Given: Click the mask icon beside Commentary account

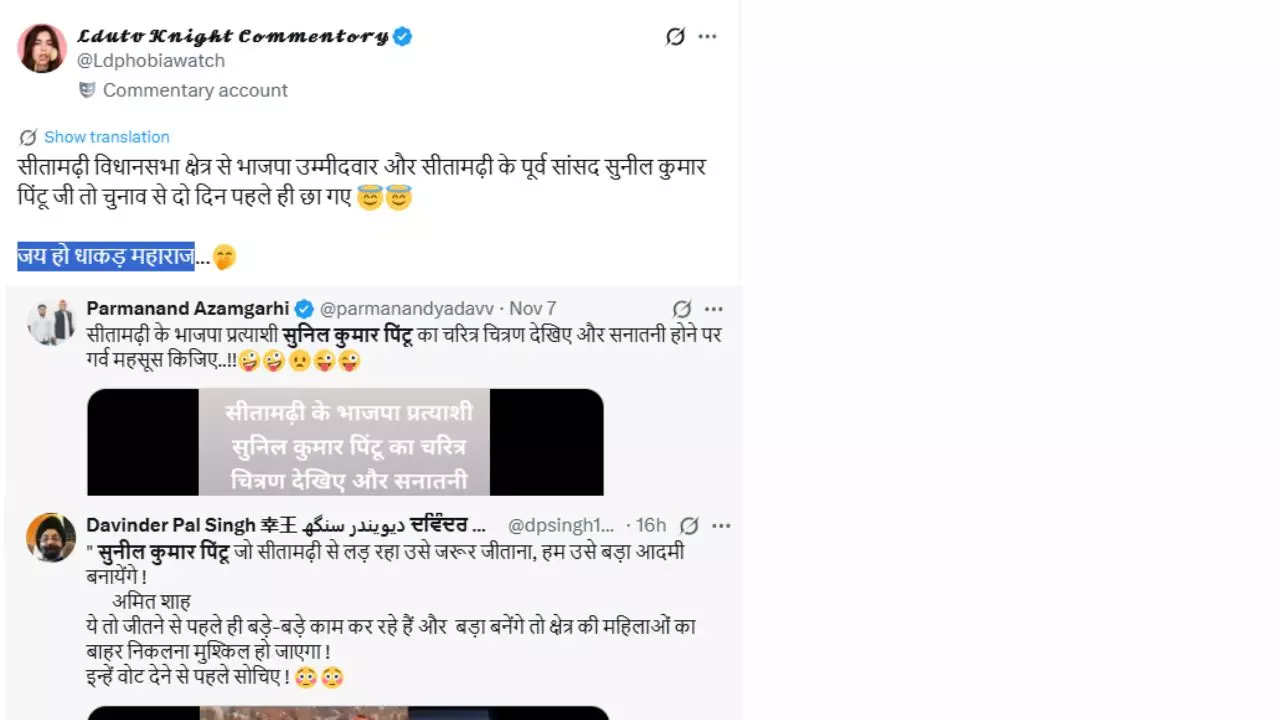Looking at the screenshot, I should 88,90.
